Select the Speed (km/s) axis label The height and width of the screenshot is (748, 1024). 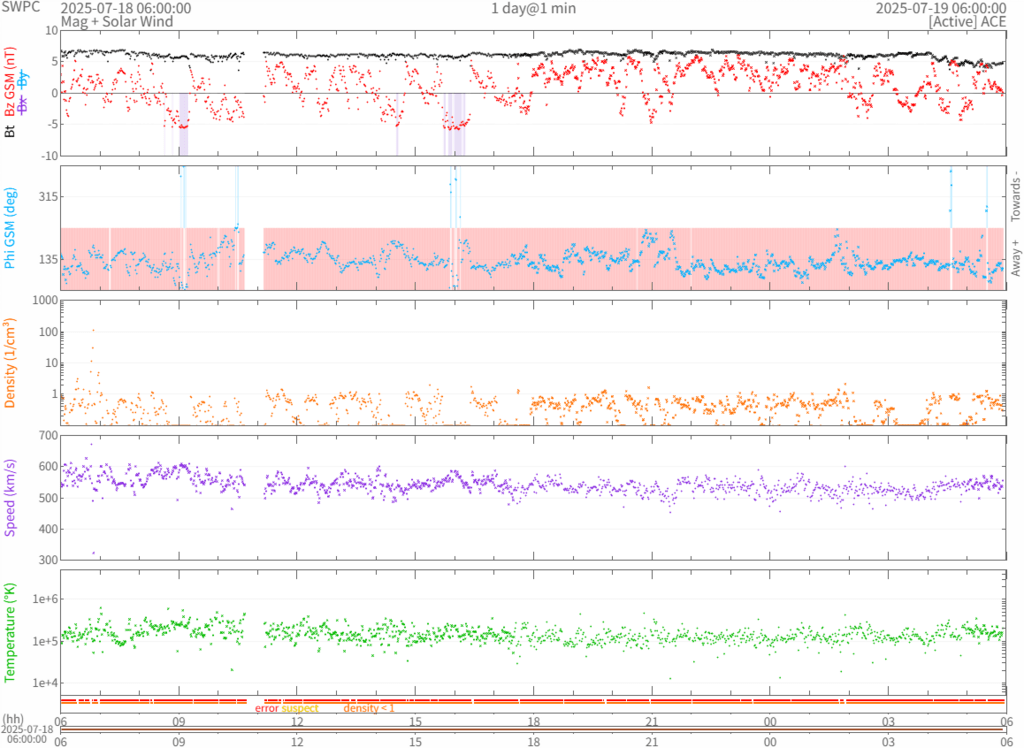(11, 497)
